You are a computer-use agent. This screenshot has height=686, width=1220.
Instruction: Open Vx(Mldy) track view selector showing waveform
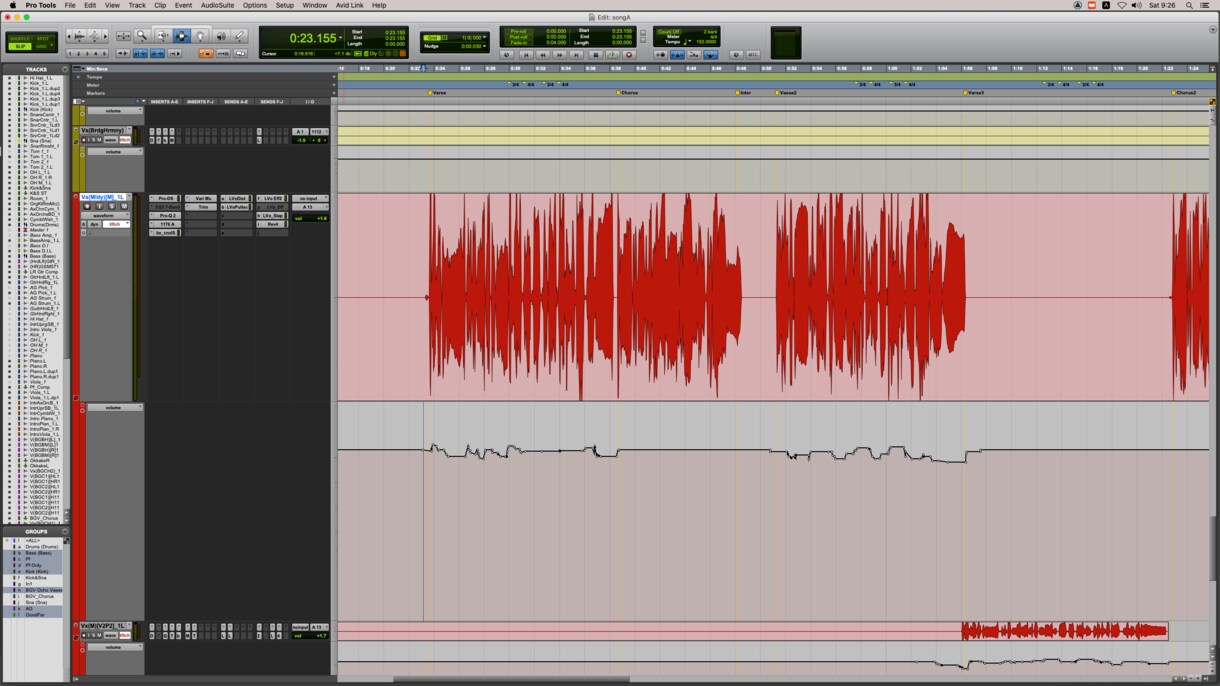click(105, 215)
